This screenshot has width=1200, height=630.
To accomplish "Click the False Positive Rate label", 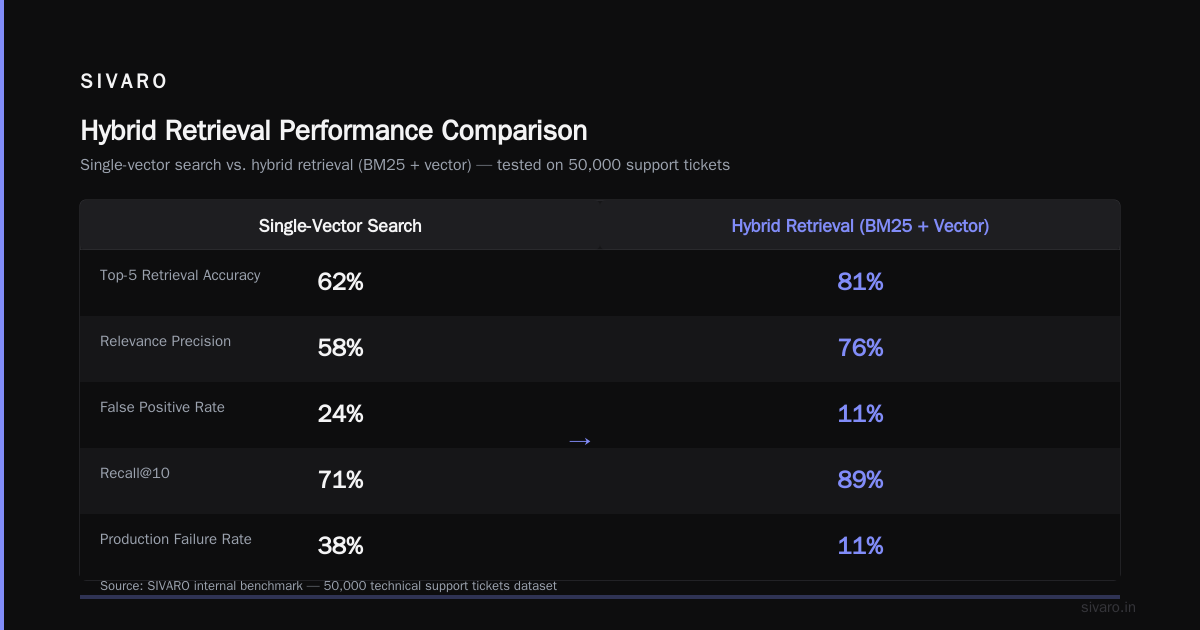I will coord(162,407).
